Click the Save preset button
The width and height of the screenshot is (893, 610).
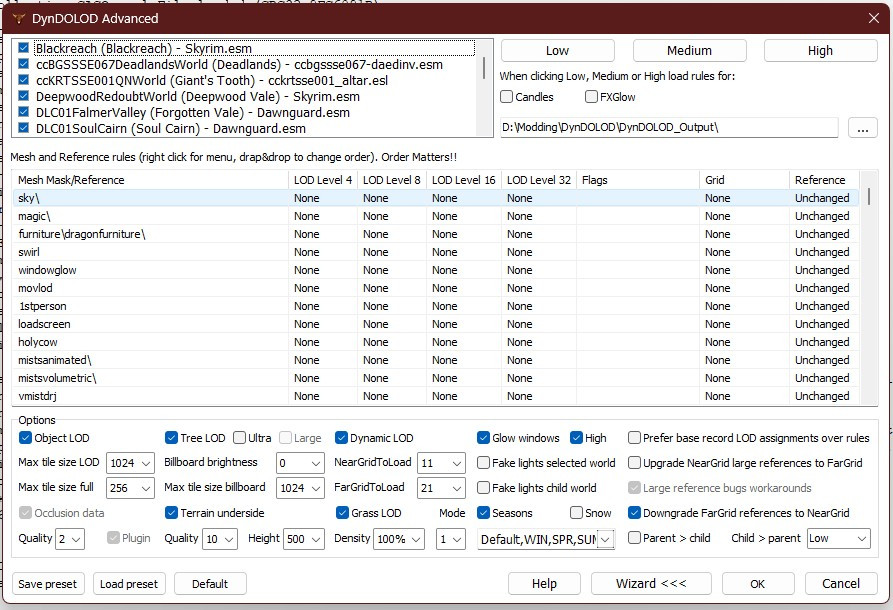click(x=48, y=584)
